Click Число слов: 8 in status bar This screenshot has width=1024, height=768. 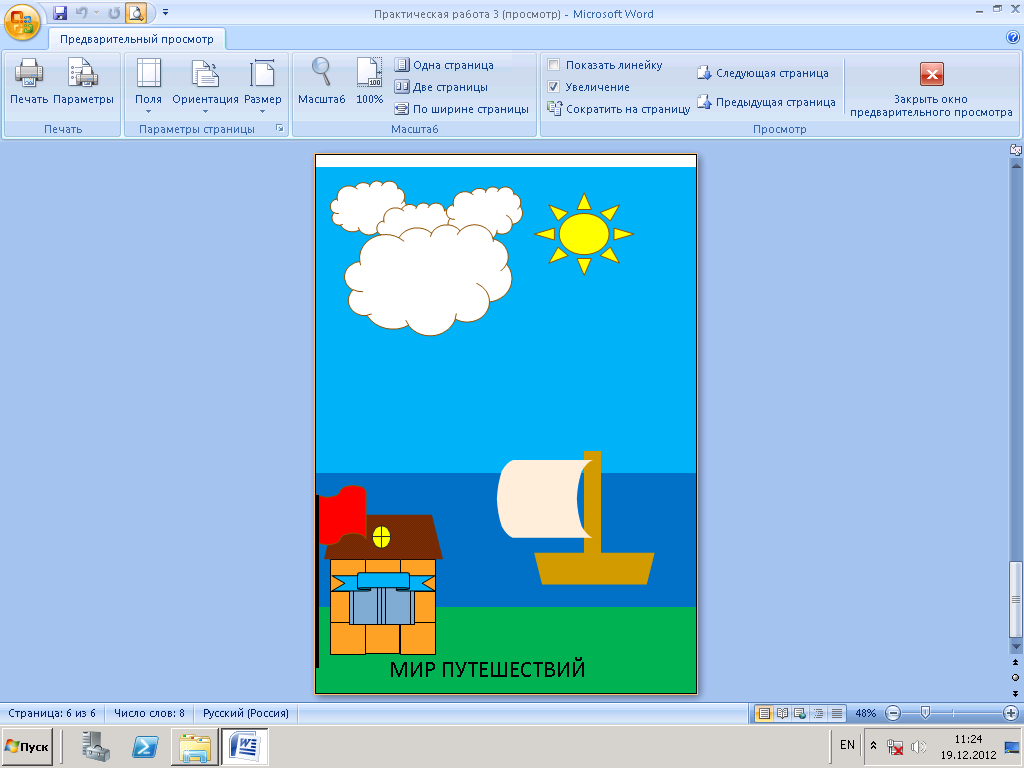[150, 713]
